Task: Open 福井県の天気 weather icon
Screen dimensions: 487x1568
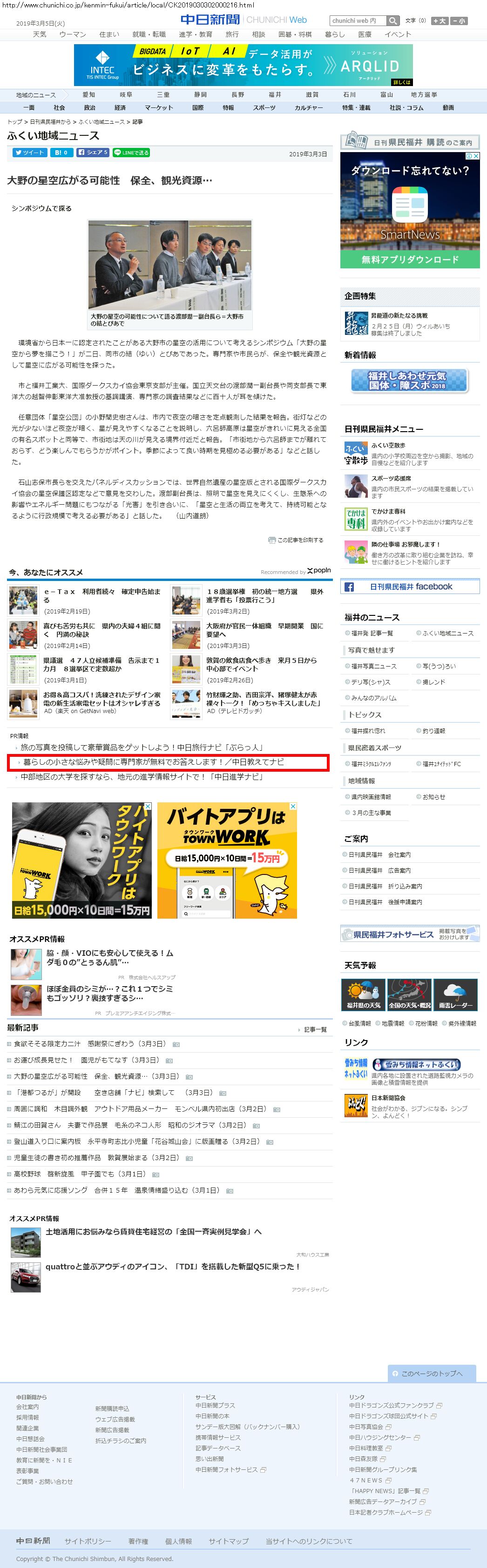Action: (x=363, y=994)
